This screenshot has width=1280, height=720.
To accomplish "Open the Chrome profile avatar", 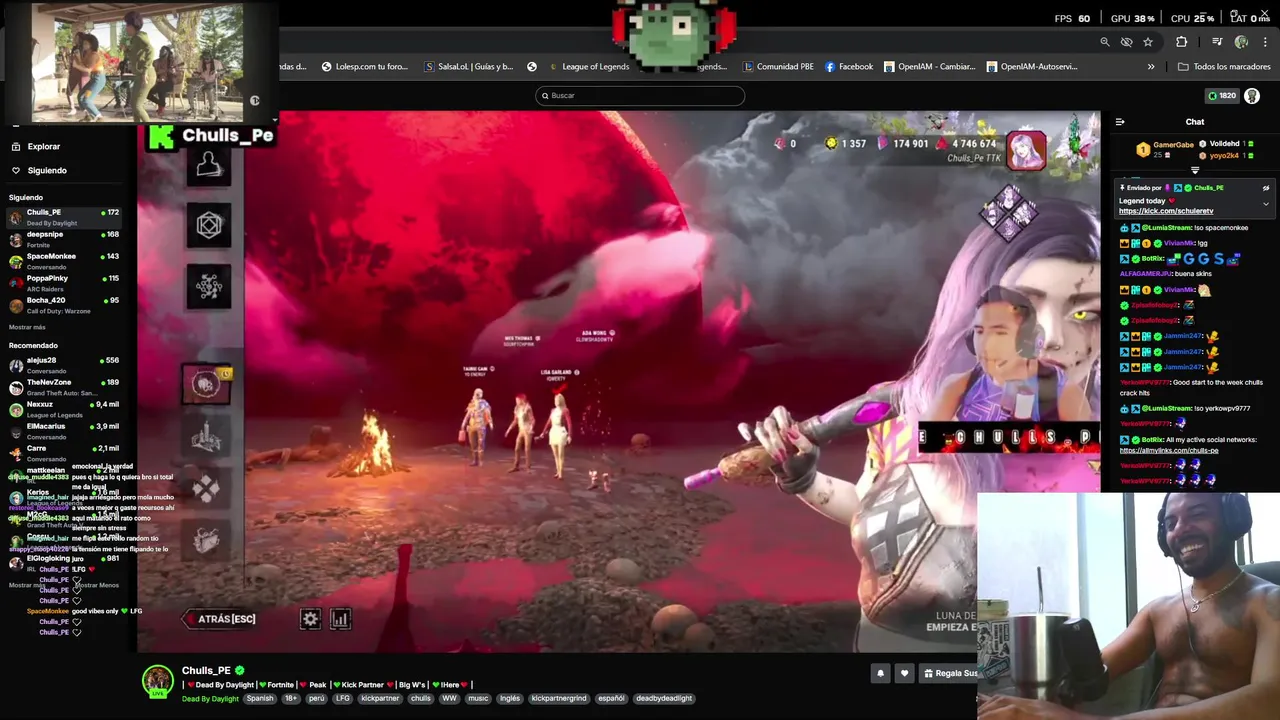I will tap(1241, 42).
